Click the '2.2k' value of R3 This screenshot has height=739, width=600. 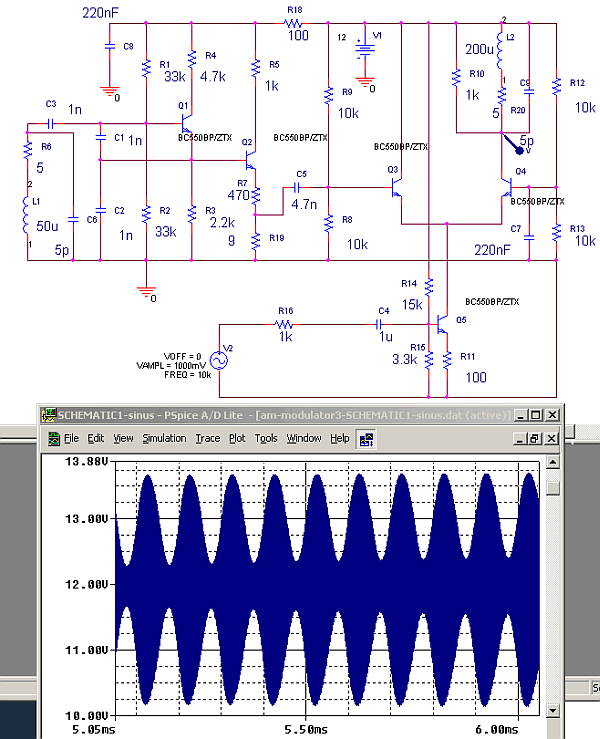click(x=222, y=222)
